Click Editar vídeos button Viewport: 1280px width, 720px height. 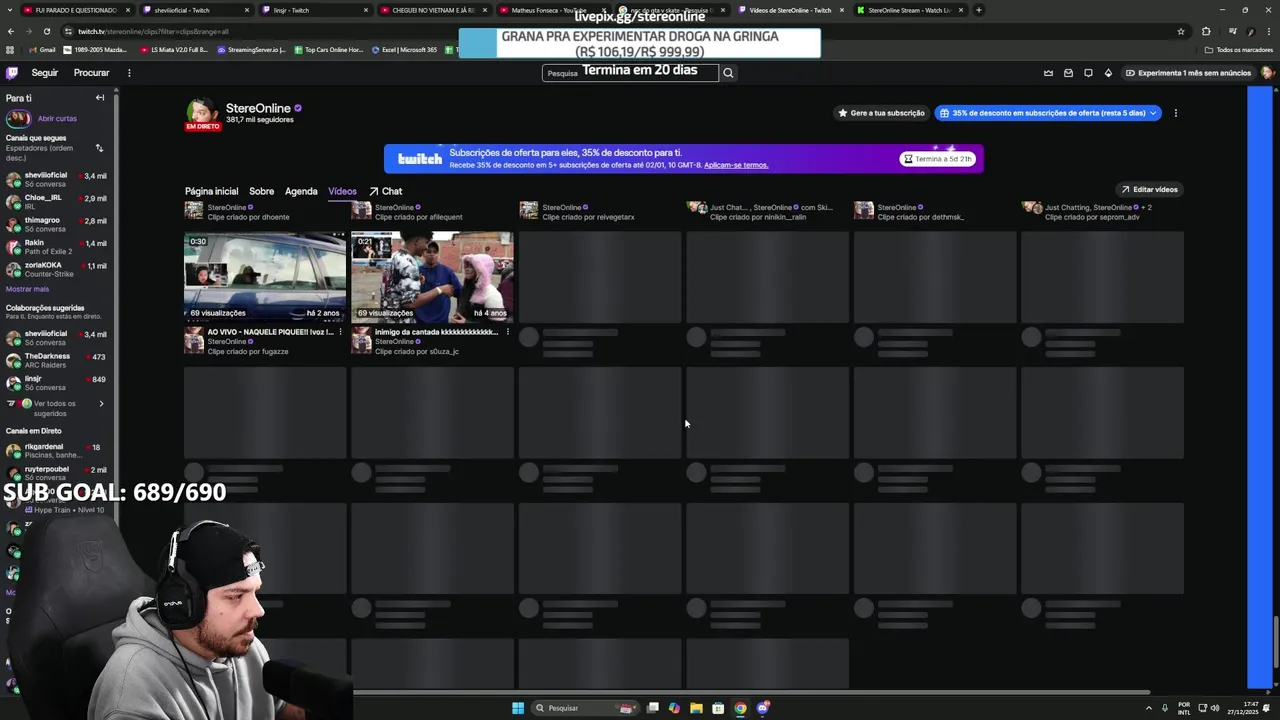click(x=1149, y=189)
